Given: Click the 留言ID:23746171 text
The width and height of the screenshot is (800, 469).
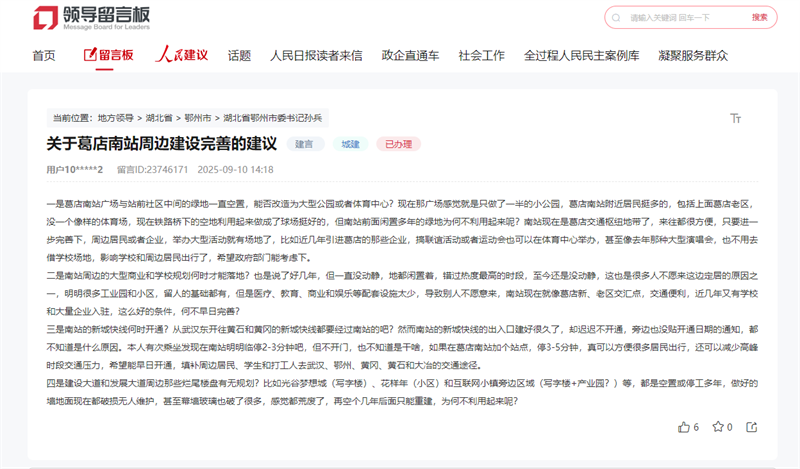Looking at the screenshot, I should (x=153, y=169).
